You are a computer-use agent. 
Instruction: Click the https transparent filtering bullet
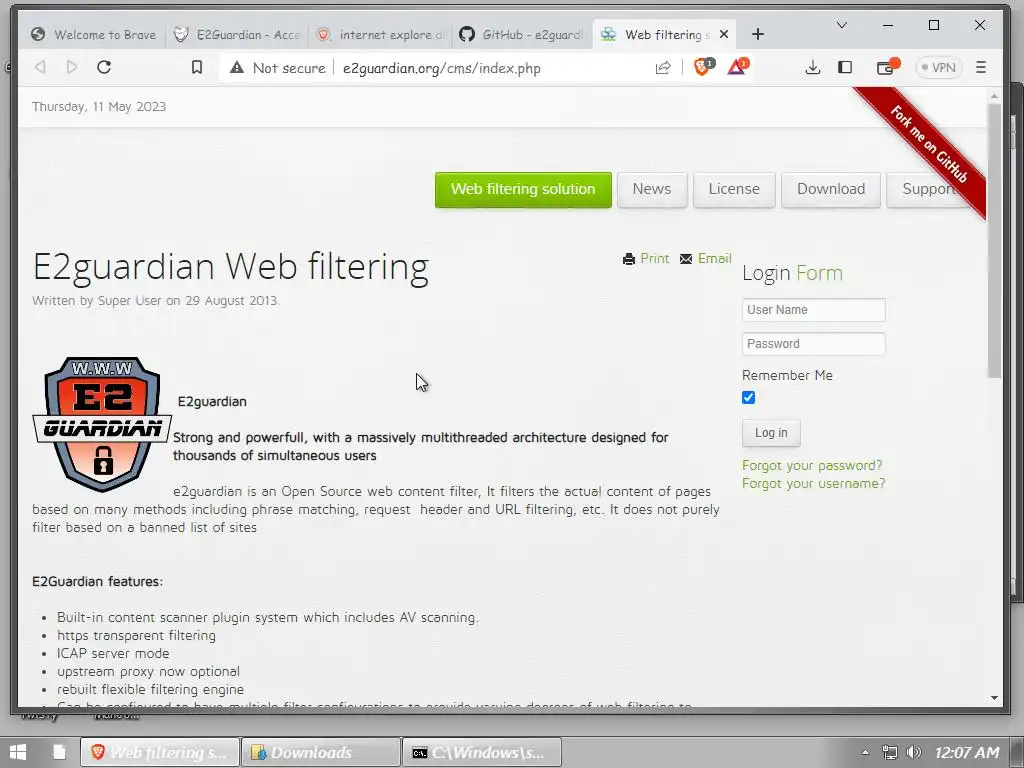click(x=136, y=635)
